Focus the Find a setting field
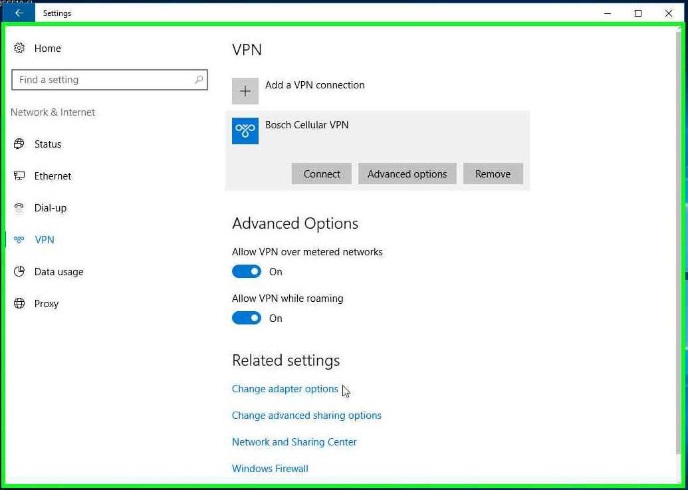Image resolution: width=688 pixels, height=490 pixels. pos(109,79)
